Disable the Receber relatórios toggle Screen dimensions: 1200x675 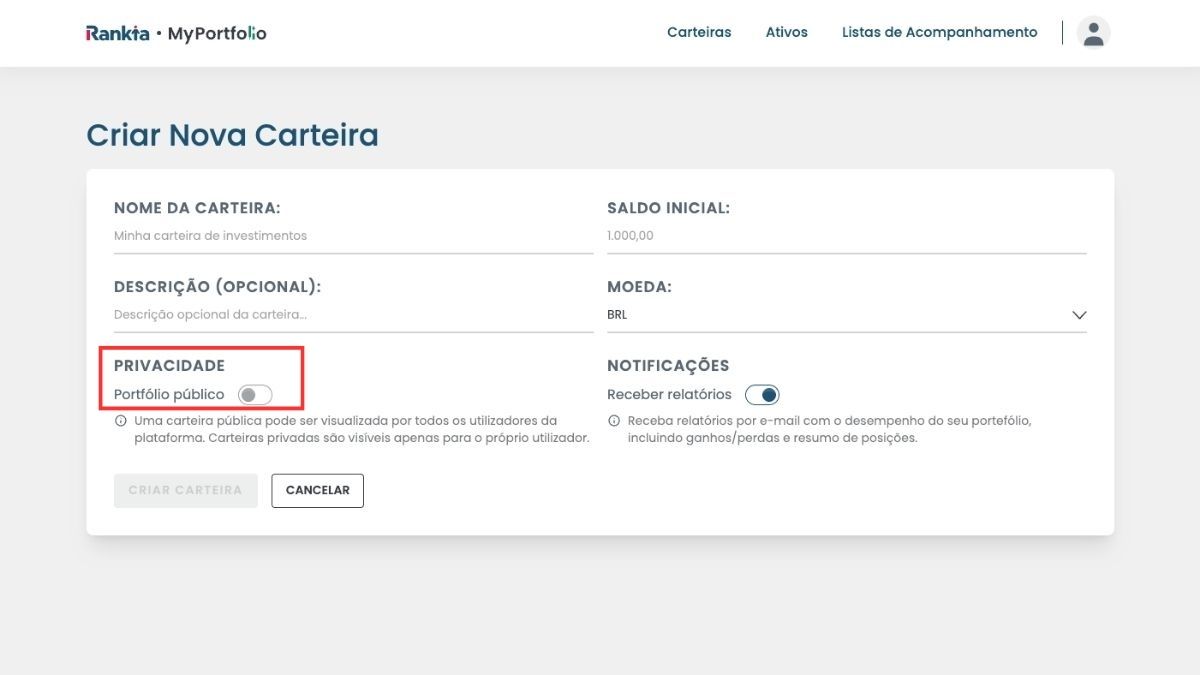[762, 394]
